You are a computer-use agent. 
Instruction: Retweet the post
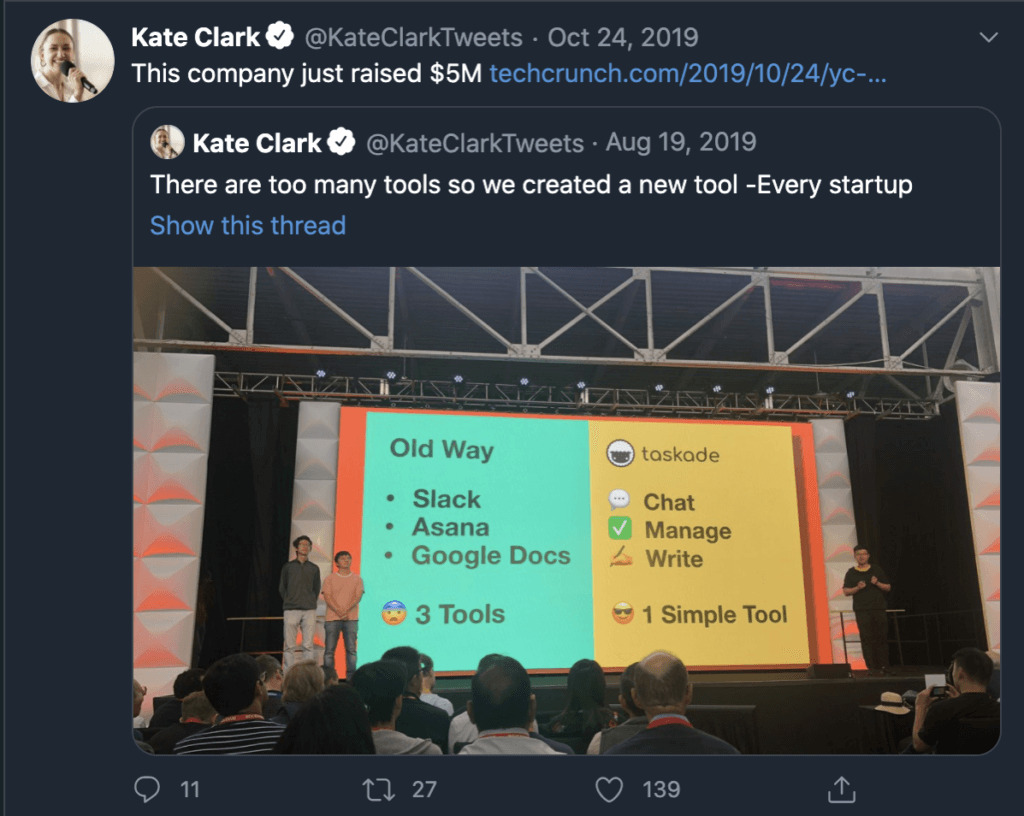click(378, 789)
